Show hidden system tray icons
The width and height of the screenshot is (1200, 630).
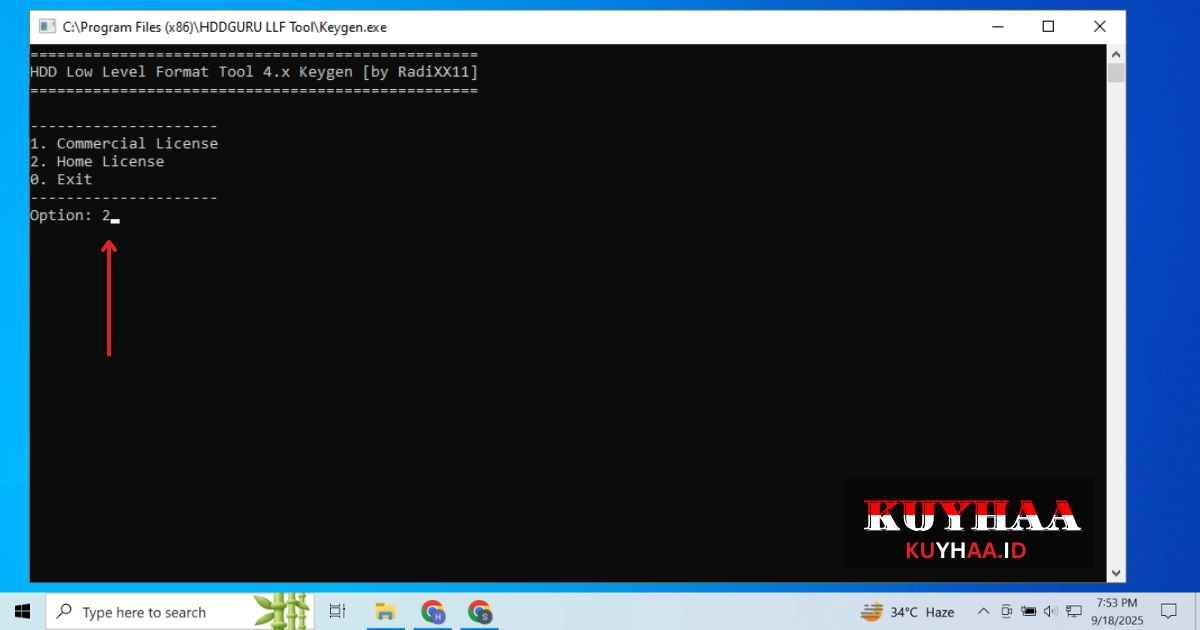tap(983, 611)
